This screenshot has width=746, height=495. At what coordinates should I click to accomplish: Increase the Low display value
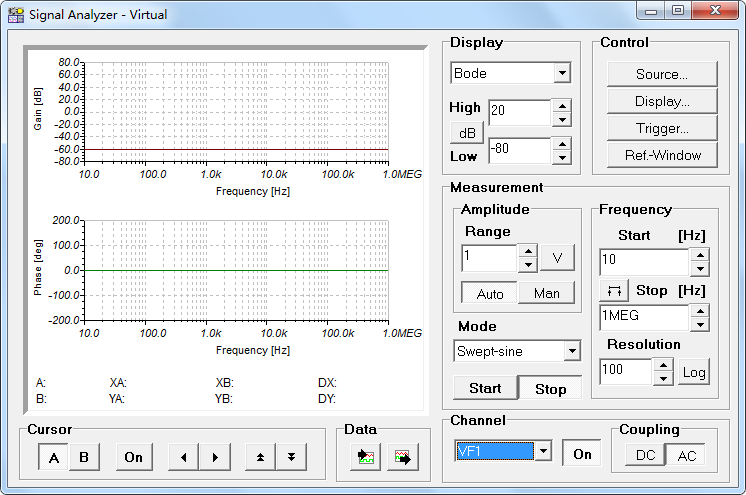(562, 144)
